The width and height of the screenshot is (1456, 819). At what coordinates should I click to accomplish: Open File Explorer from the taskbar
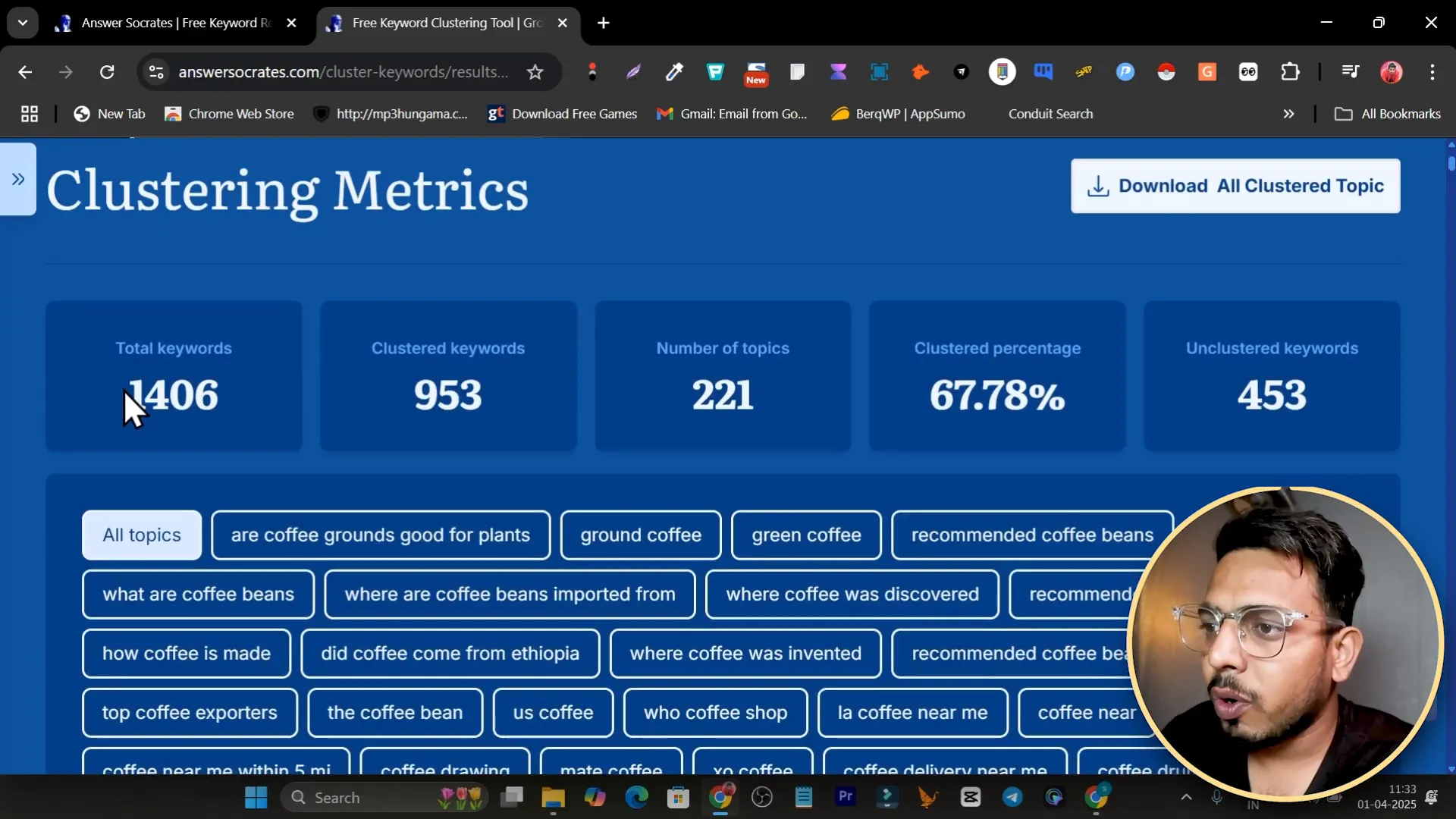pos(553,797)
